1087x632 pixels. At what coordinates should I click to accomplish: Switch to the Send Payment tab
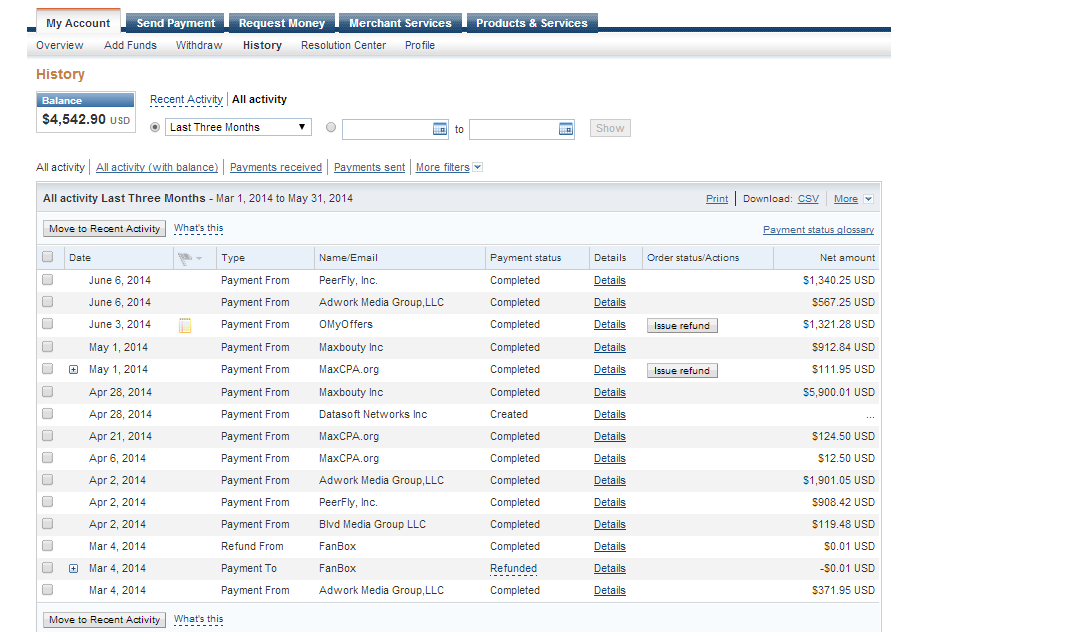(175, 23)
